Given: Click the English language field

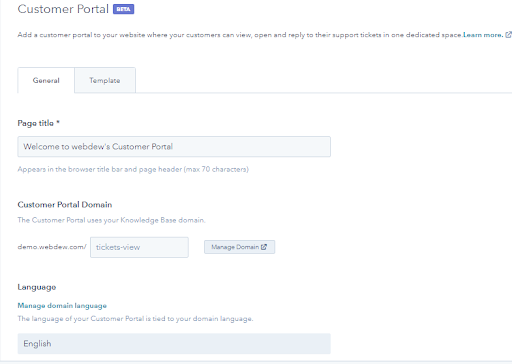Looking at the screenshot, I should (174, 344).
